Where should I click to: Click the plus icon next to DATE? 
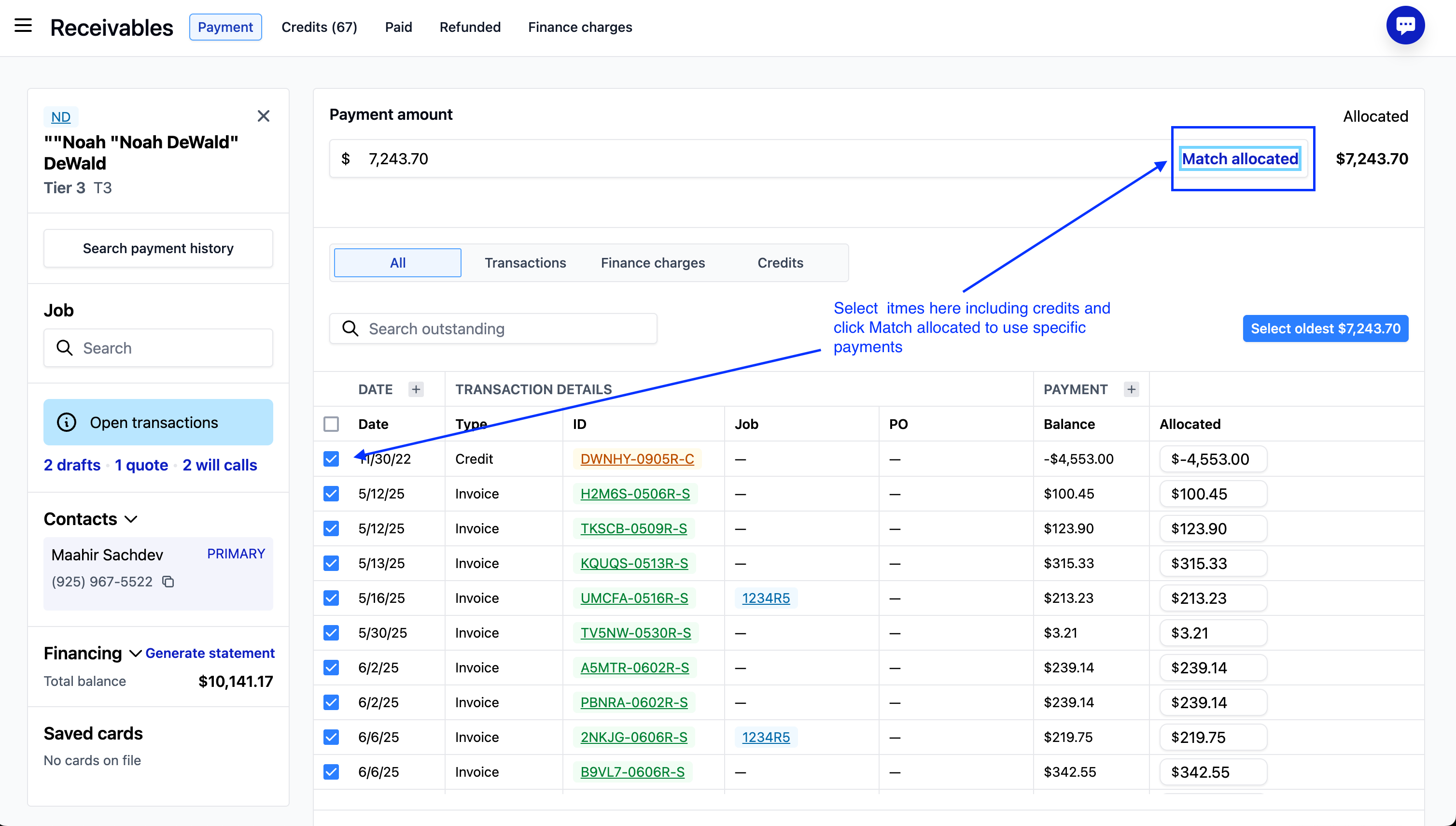416,389
